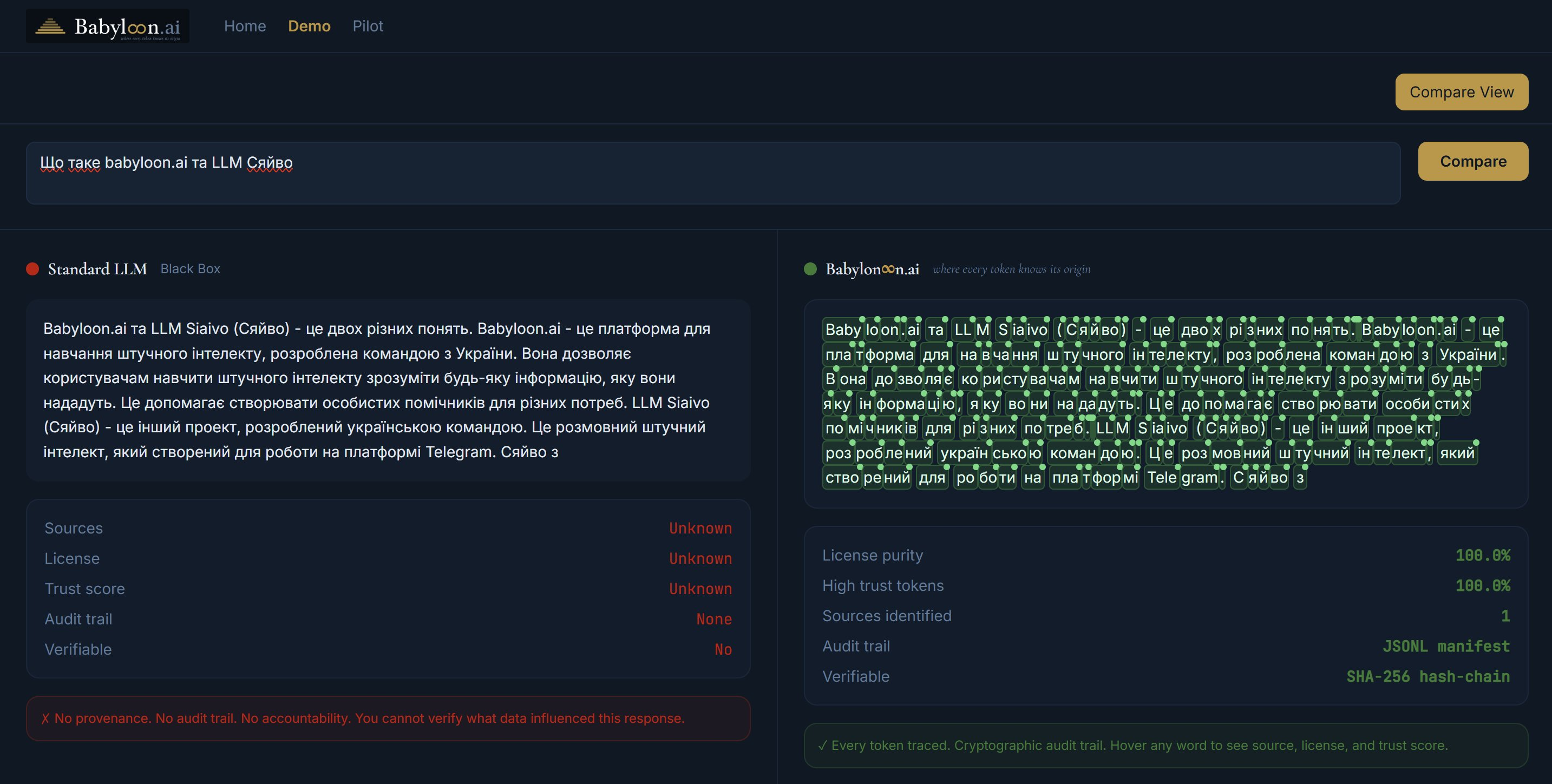This screenshot has width=1552, height=784.
Task: Click the "она" token in "Вона"
Action: click(853, 379)
